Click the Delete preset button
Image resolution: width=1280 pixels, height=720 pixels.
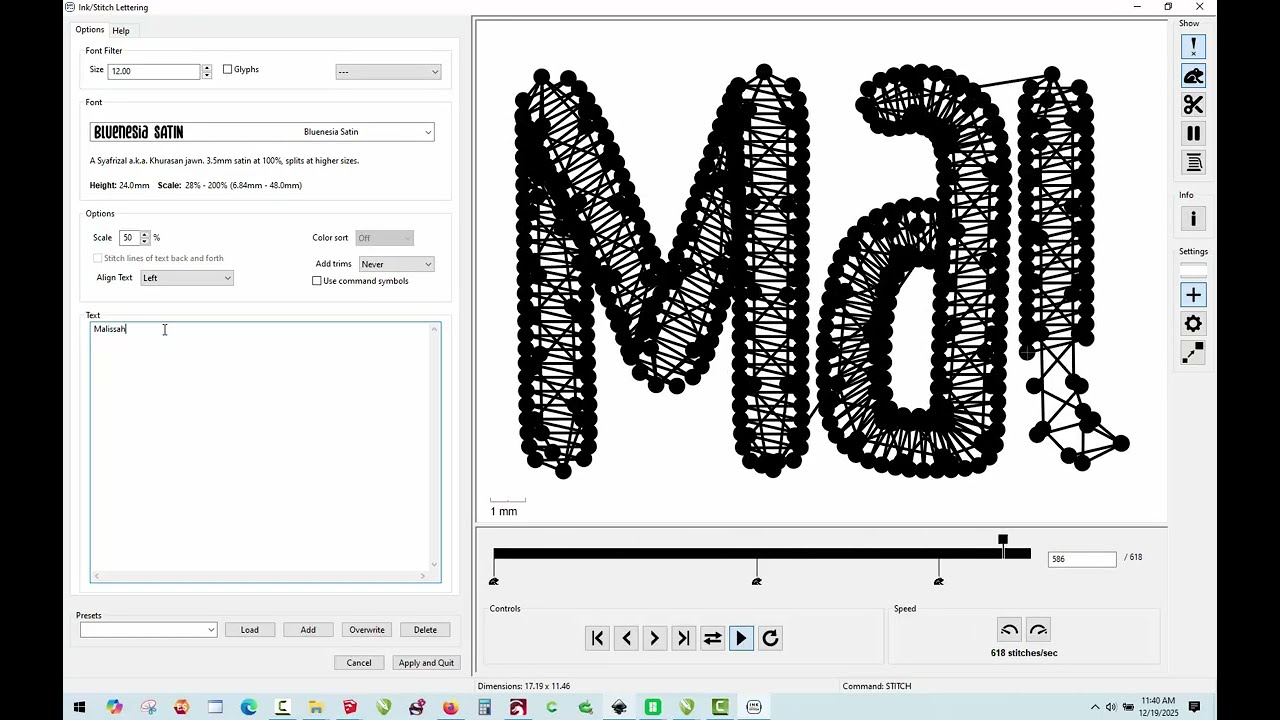pyautogui.click(x=425, y=630)
